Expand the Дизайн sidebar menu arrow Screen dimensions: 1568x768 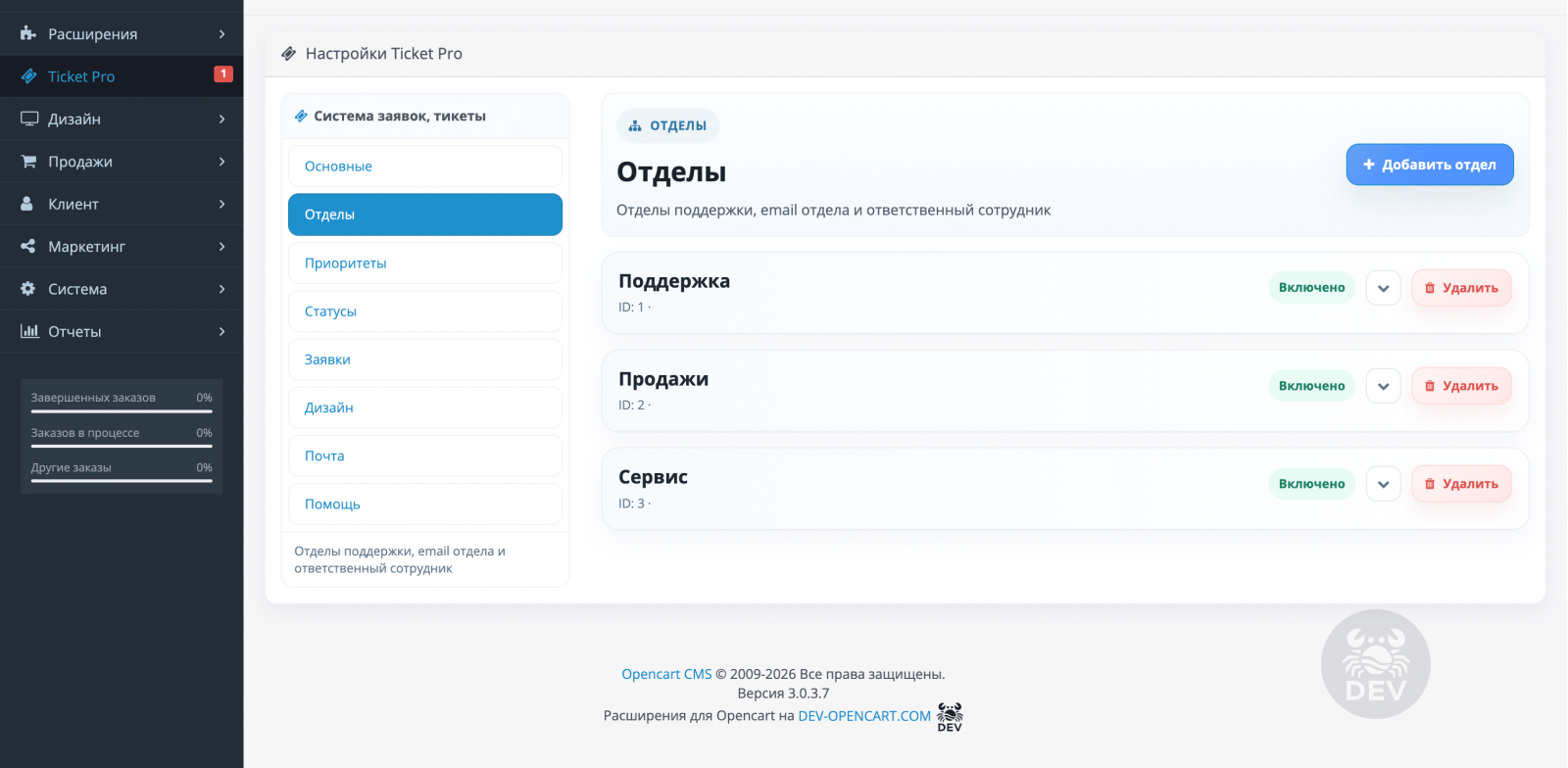point(222,120)
